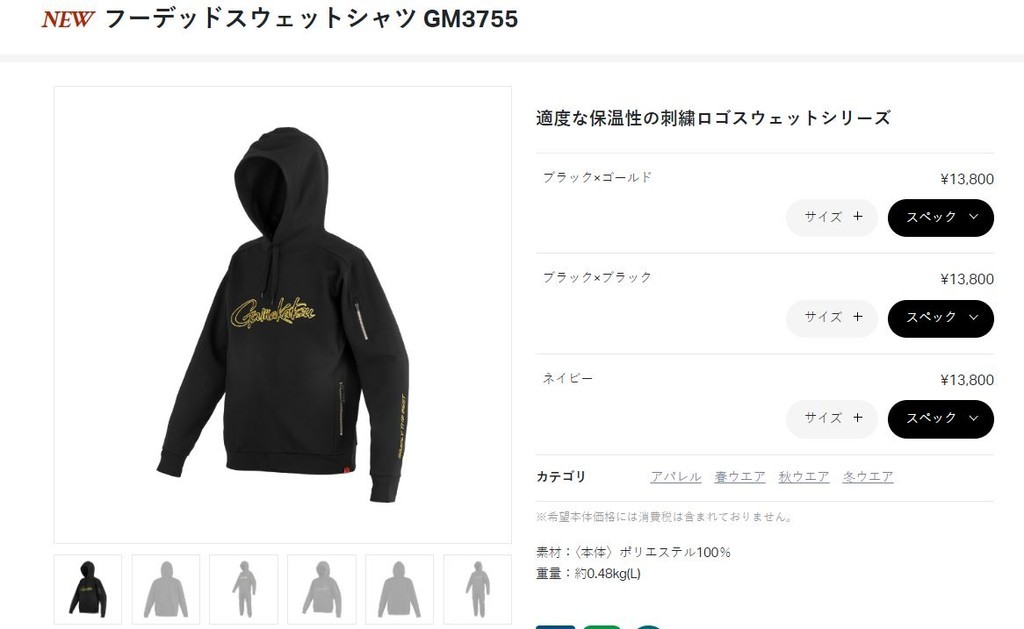
Task: Open the アパレル category link
Action: 676,477
